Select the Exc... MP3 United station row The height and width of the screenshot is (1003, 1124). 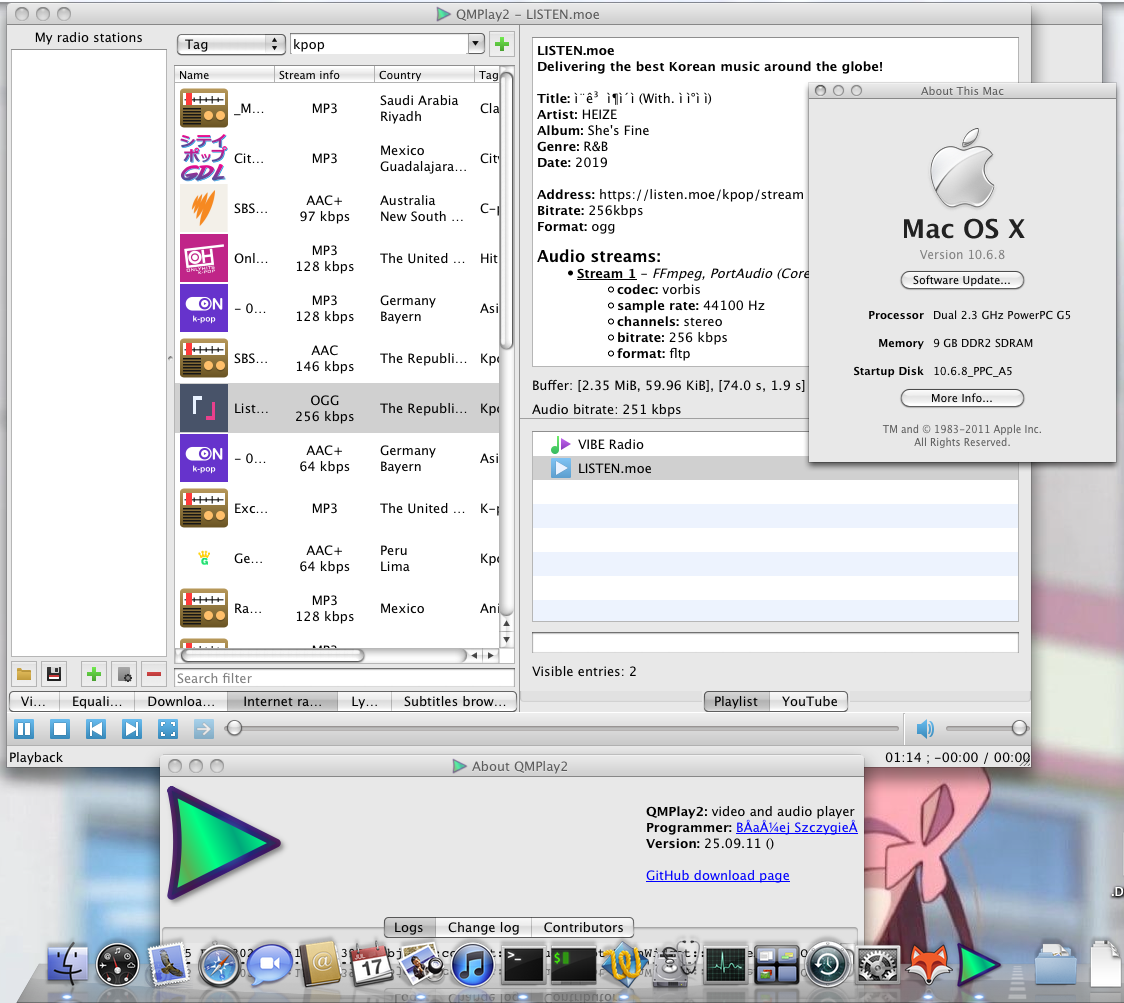click(337, 508)
